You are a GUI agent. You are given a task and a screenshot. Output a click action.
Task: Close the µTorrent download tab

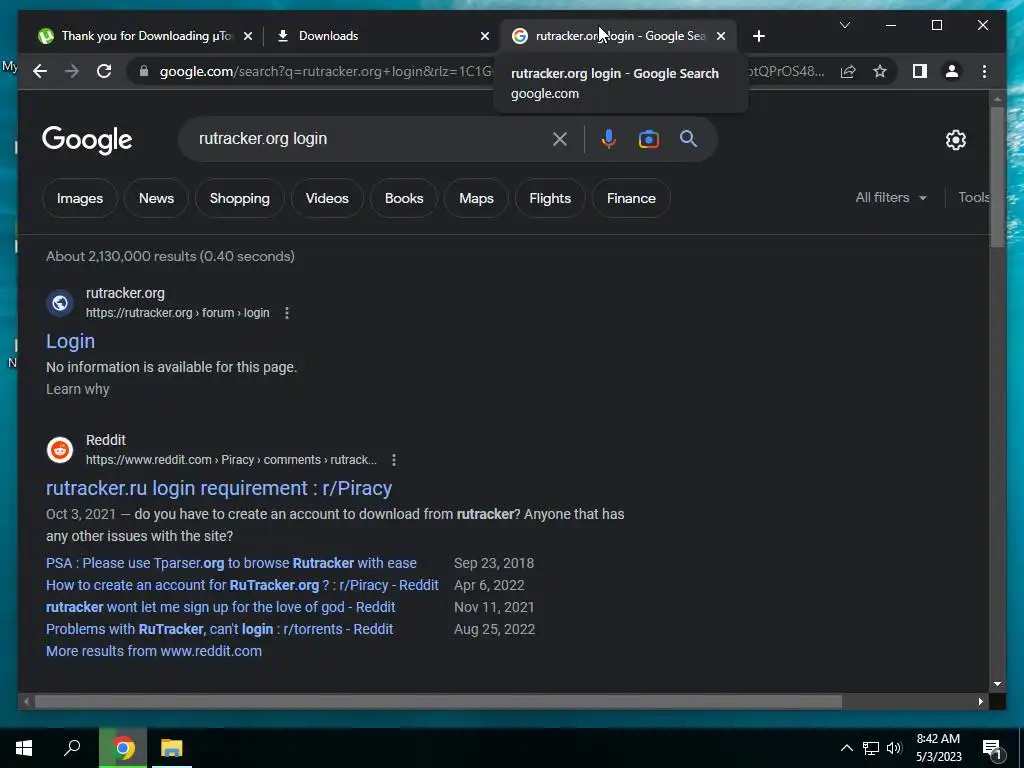tap(248, 36)
